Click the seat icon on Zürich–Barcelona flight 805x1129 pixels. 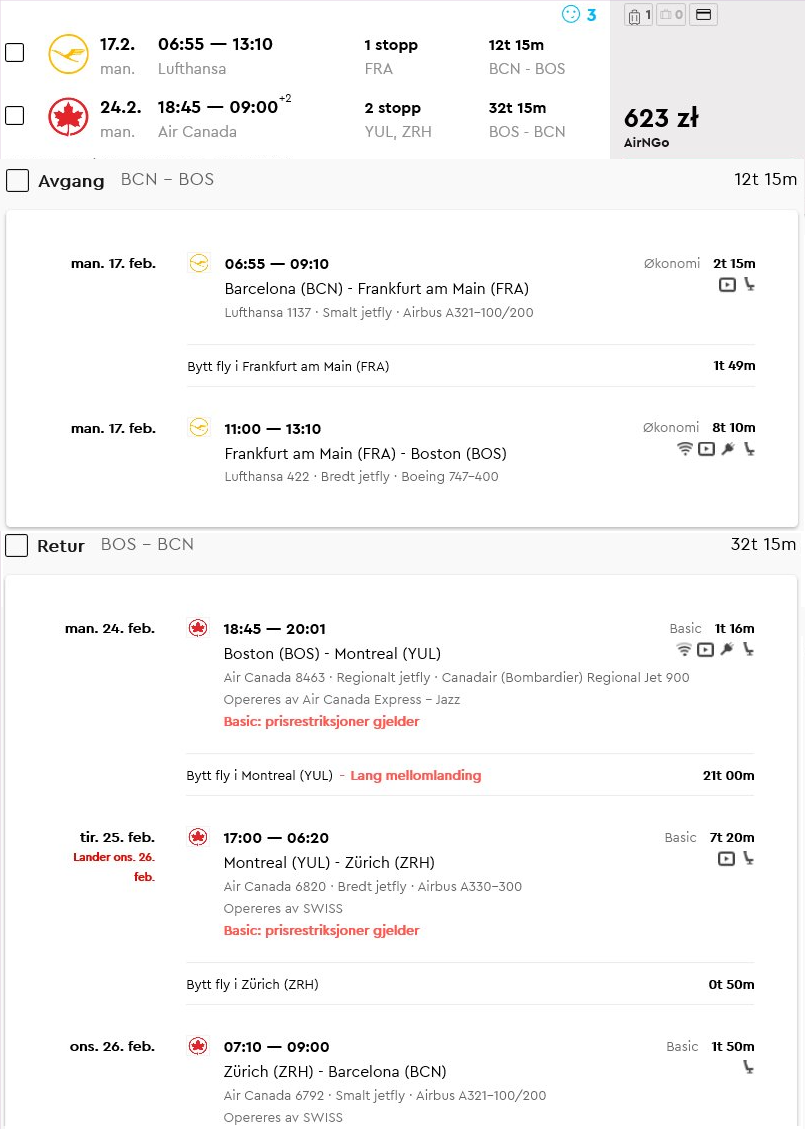pyautogui.click(x=749, y=1067)
